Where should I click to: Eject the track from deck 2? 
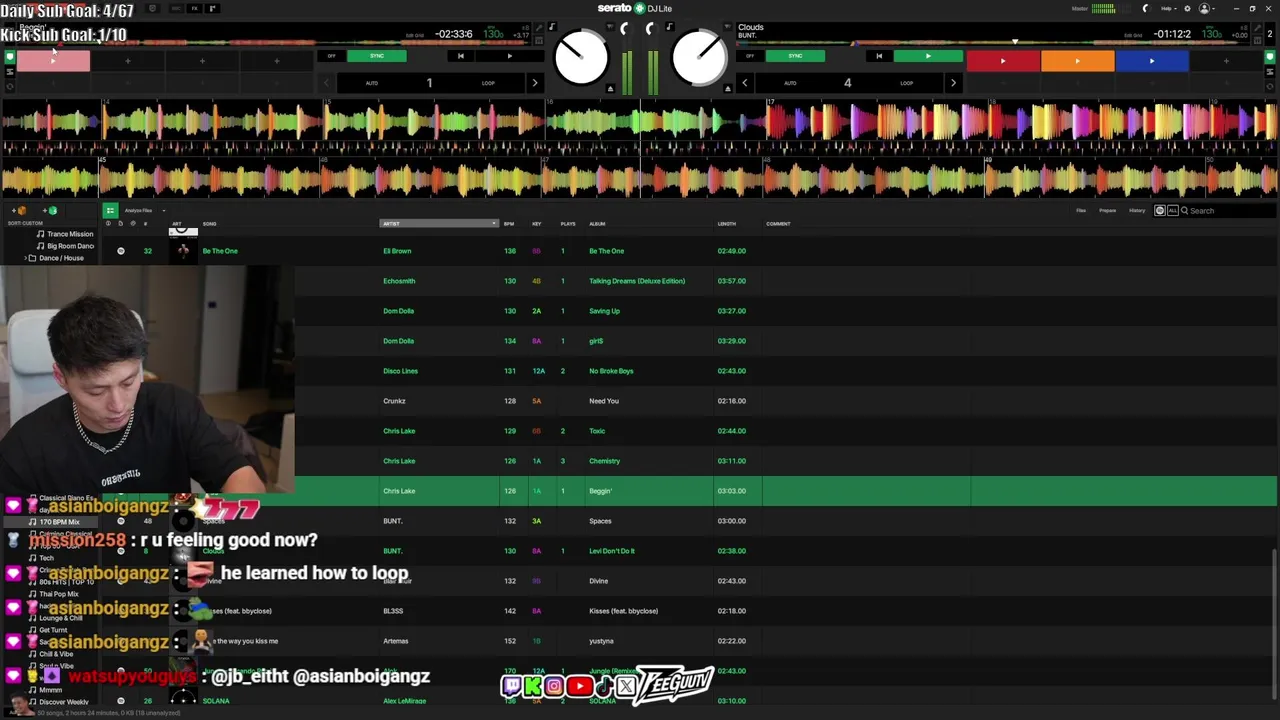(728, 89)
